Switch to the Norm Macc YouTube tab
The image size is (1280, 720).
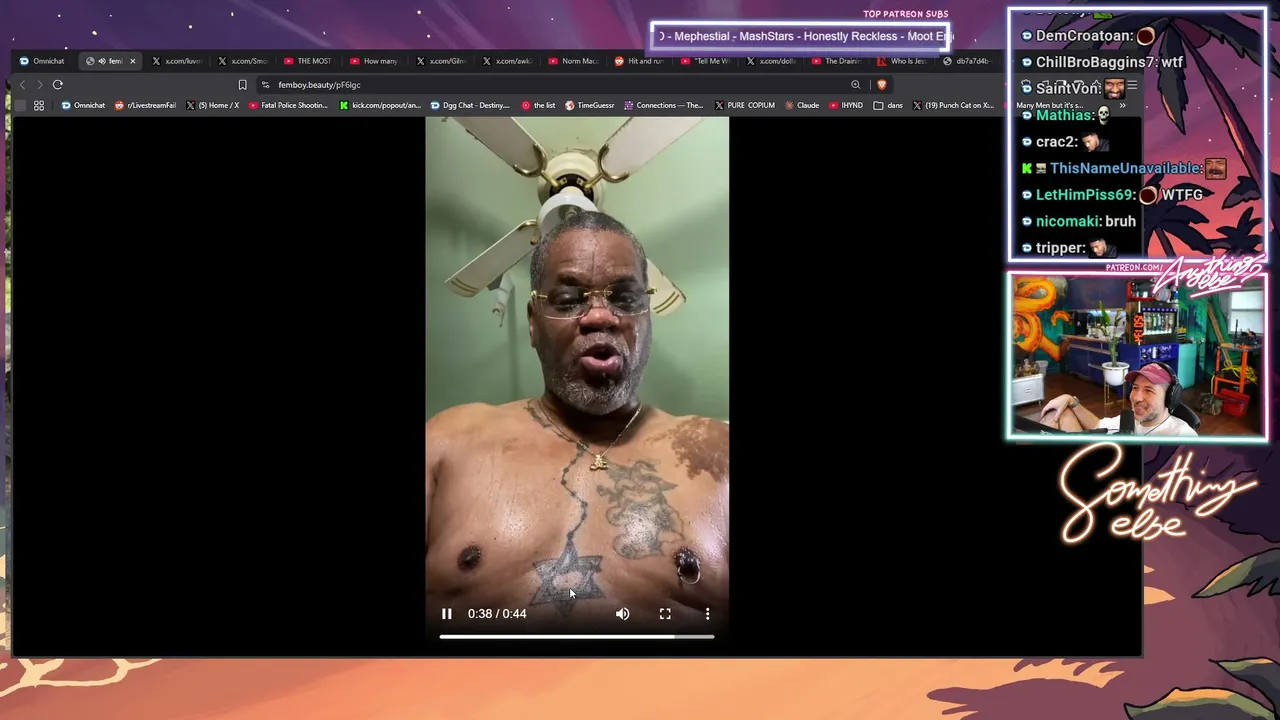tap(573, 61)
